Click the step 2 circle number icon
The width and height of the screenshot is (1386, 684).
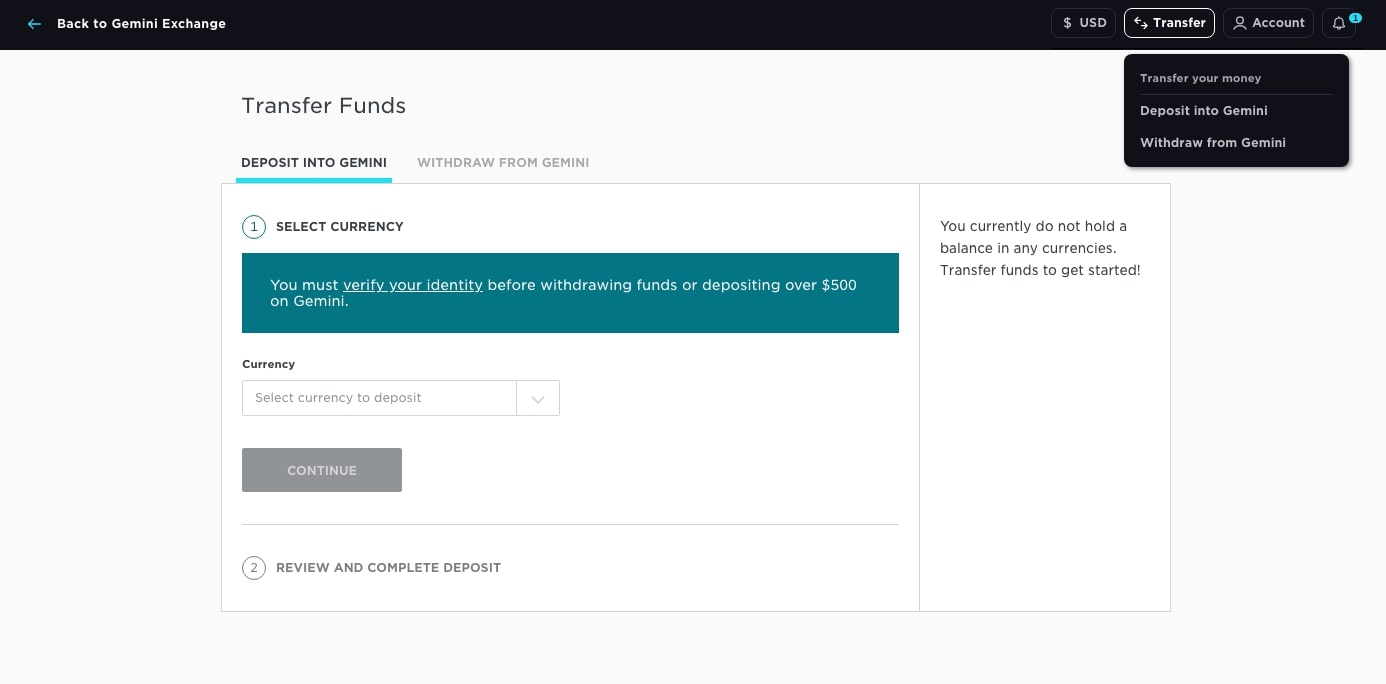254,568
